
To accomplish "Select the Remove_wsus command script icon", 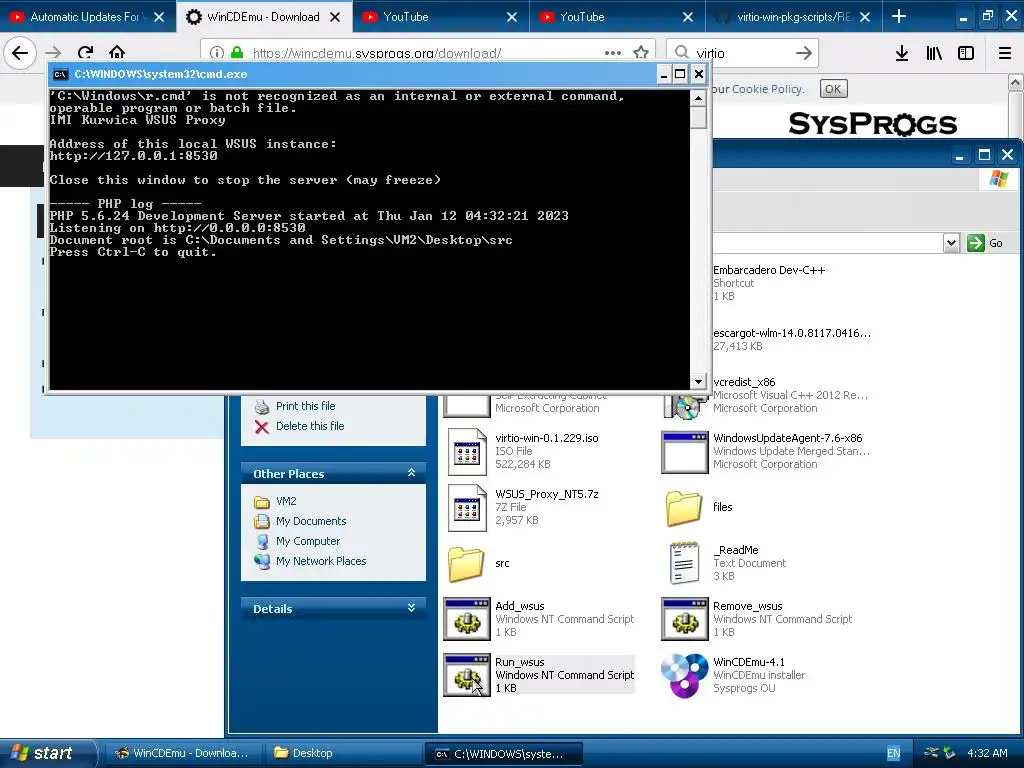I will pos(684,619).
